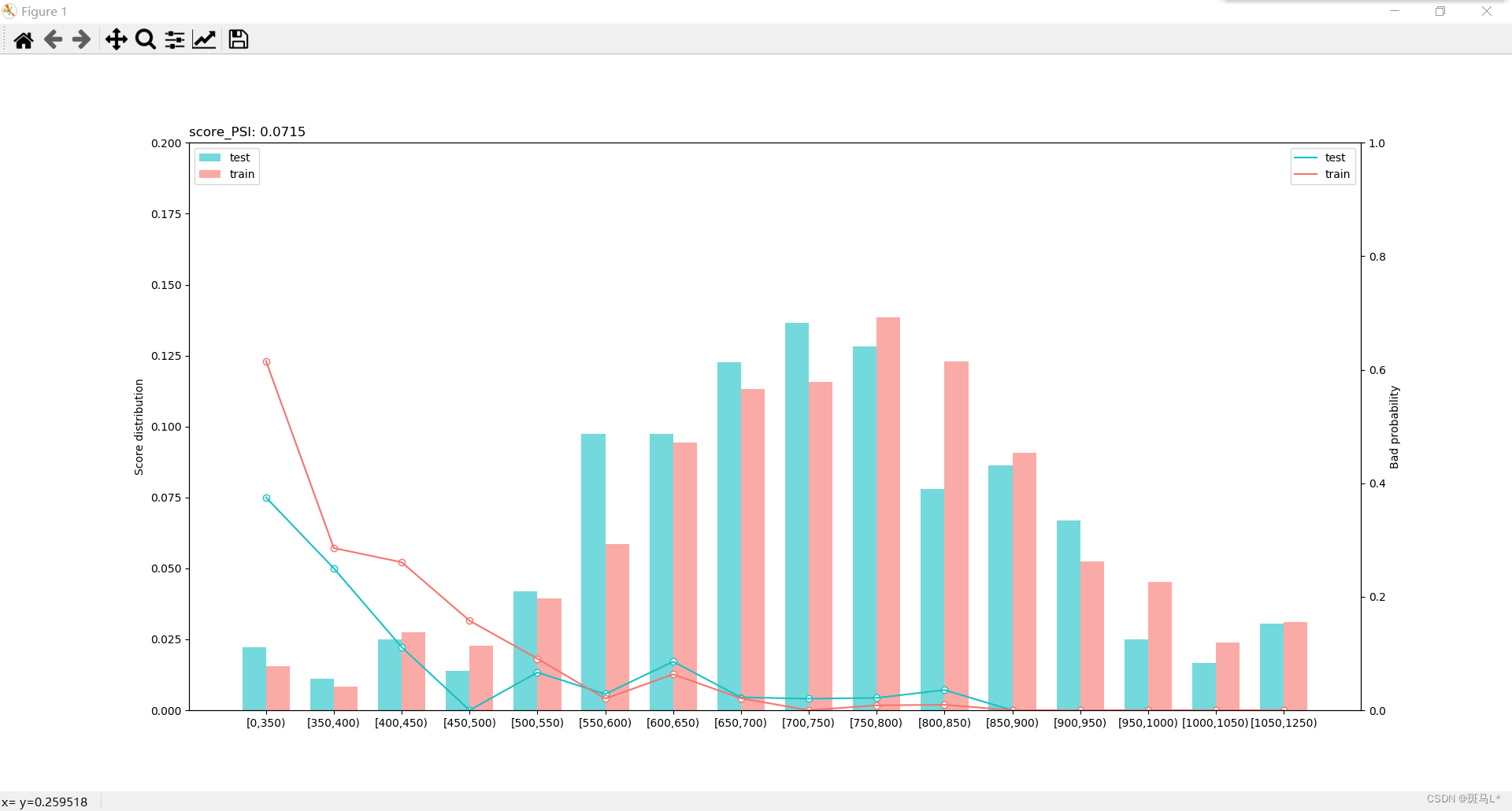Click teal test line in right legend
1512x811 pixels.
1306,157
